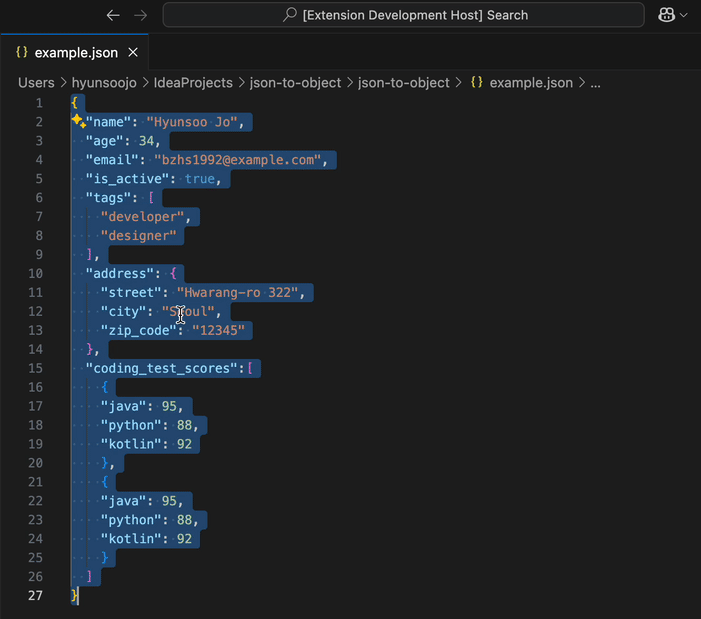This screenshot has width=701, height=619.
Task: Click the age value 34
Action: pyautogui.click(x=146, y=141)
